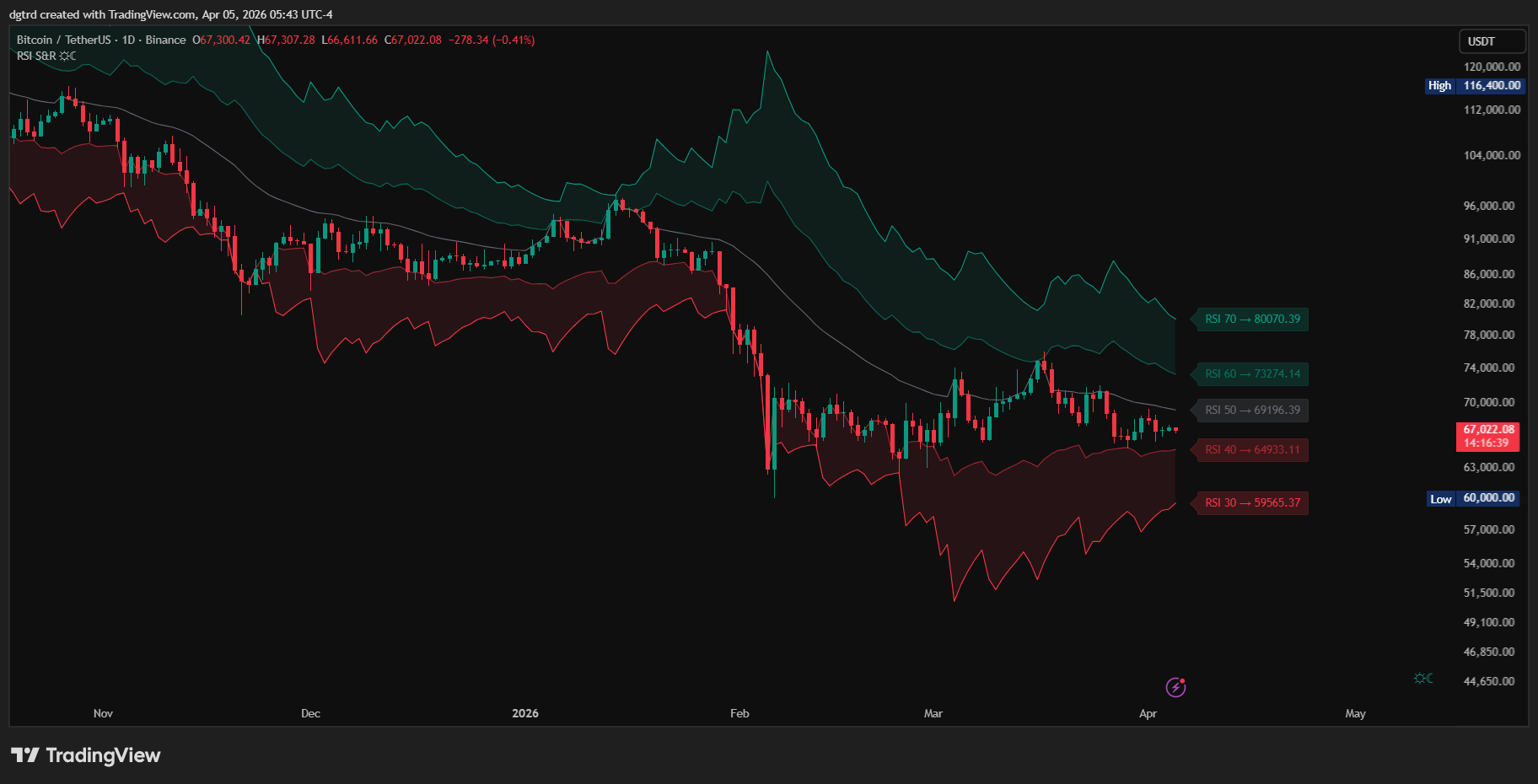Select the RSI 60 → 73274.14 label
Viewport: 1538px width, 784px height.
[1251, 373]
